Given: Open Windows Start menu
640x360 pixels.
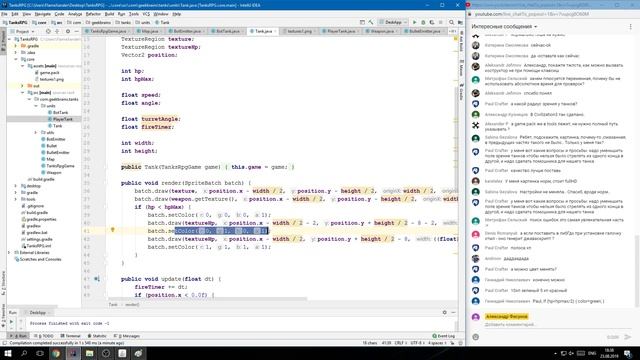Looking at the screenshot, I should 8,353.
